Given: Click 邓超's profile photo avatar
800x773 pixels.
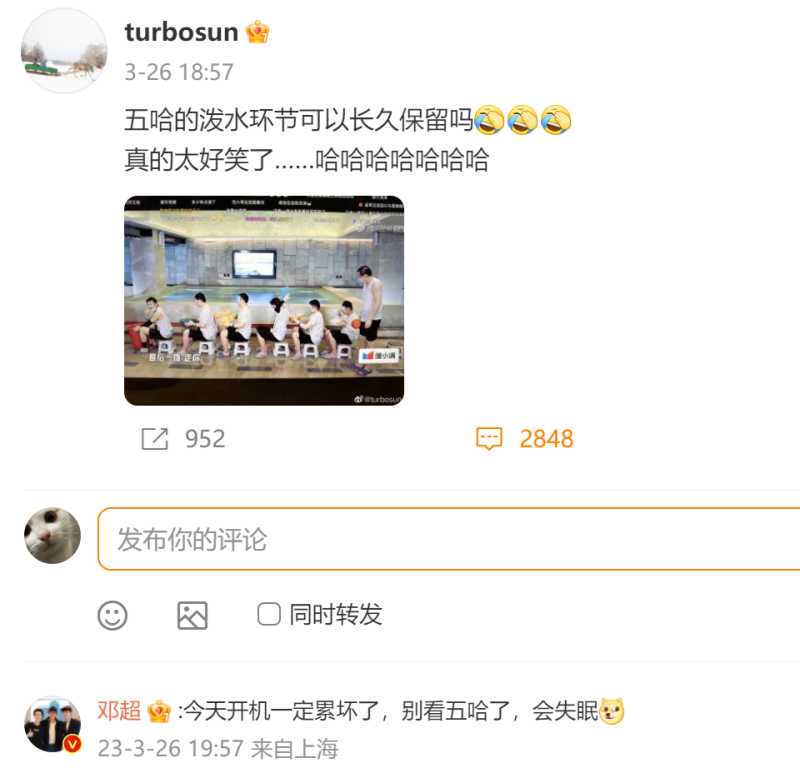Looking at the screenshot, I should click(53, 725).
